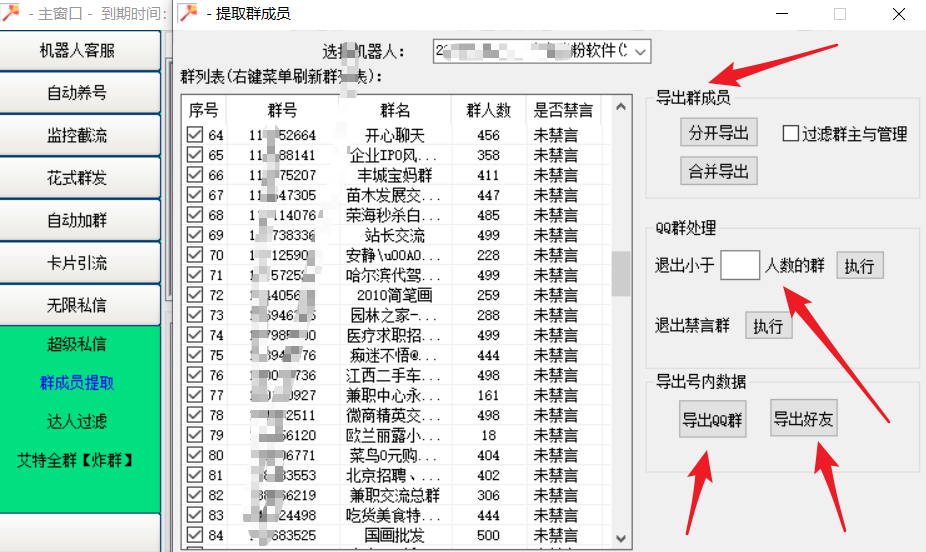Image resolution: width=926 pixels, height=552 pixels.
Task: Uncheck the checkbox for row 64
Action: (194, 135)
